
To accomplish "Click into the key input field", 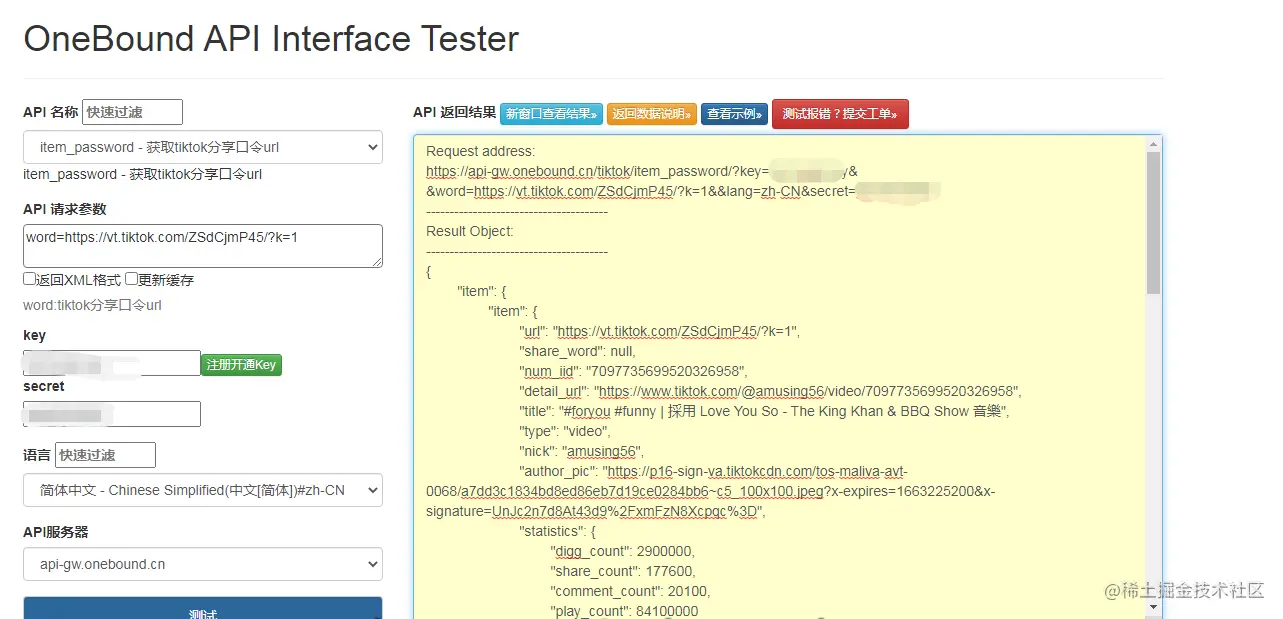I will click(x=112, y=363).
